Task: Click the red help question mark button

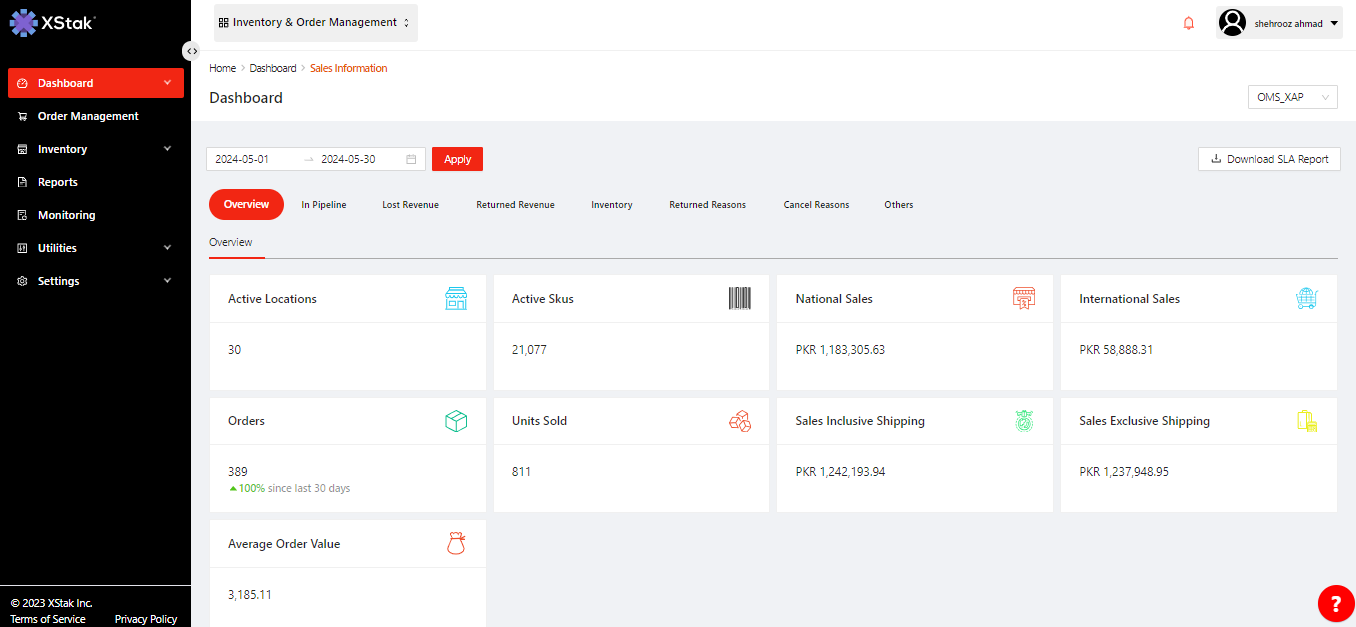Action: [1335, 602]
